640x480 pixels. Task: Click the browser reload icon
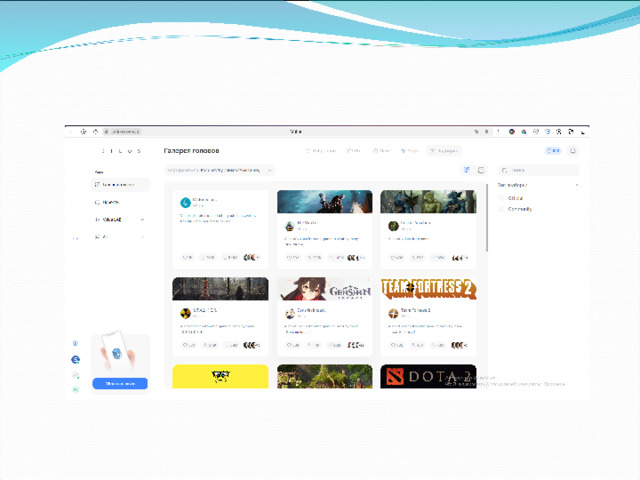point(95,131)
